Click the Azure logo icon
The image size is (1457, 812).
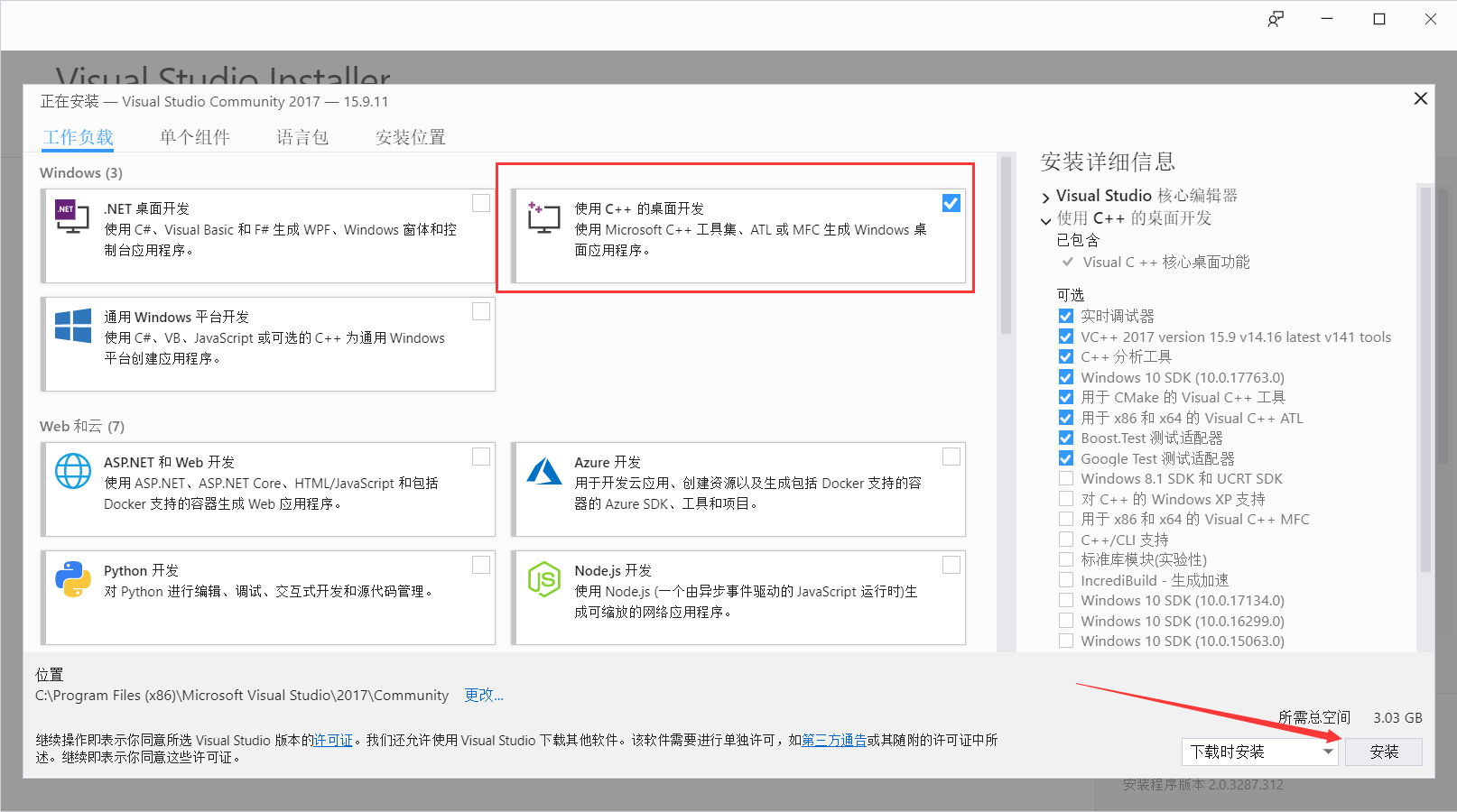pos(544,471)
